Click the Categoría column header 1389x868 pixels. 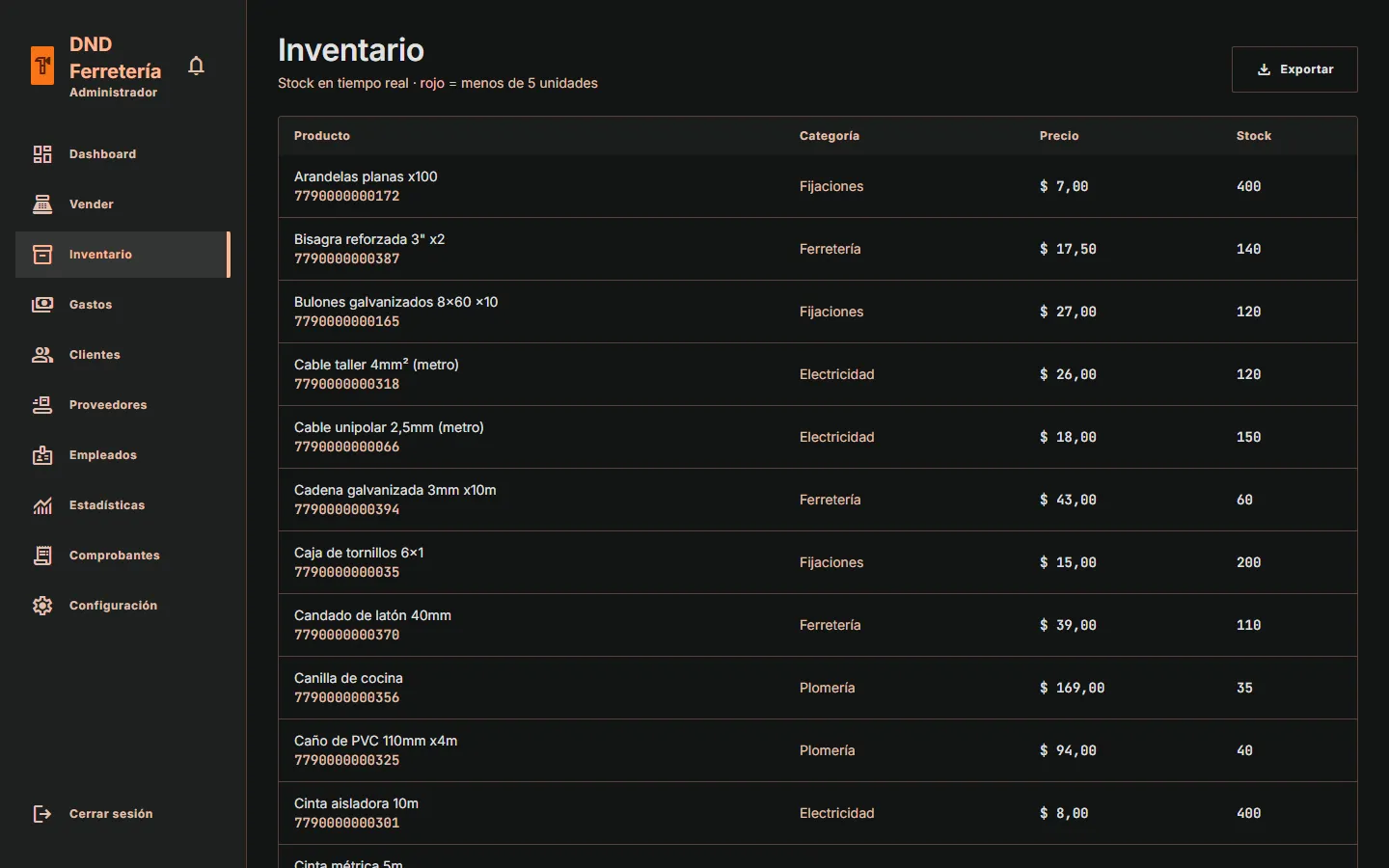pos(830,136)
